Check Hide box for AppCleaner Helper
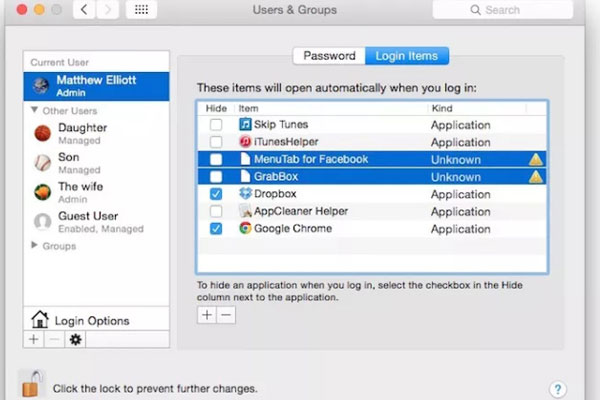This screenshot has width=600, height=400. point(216,211)
